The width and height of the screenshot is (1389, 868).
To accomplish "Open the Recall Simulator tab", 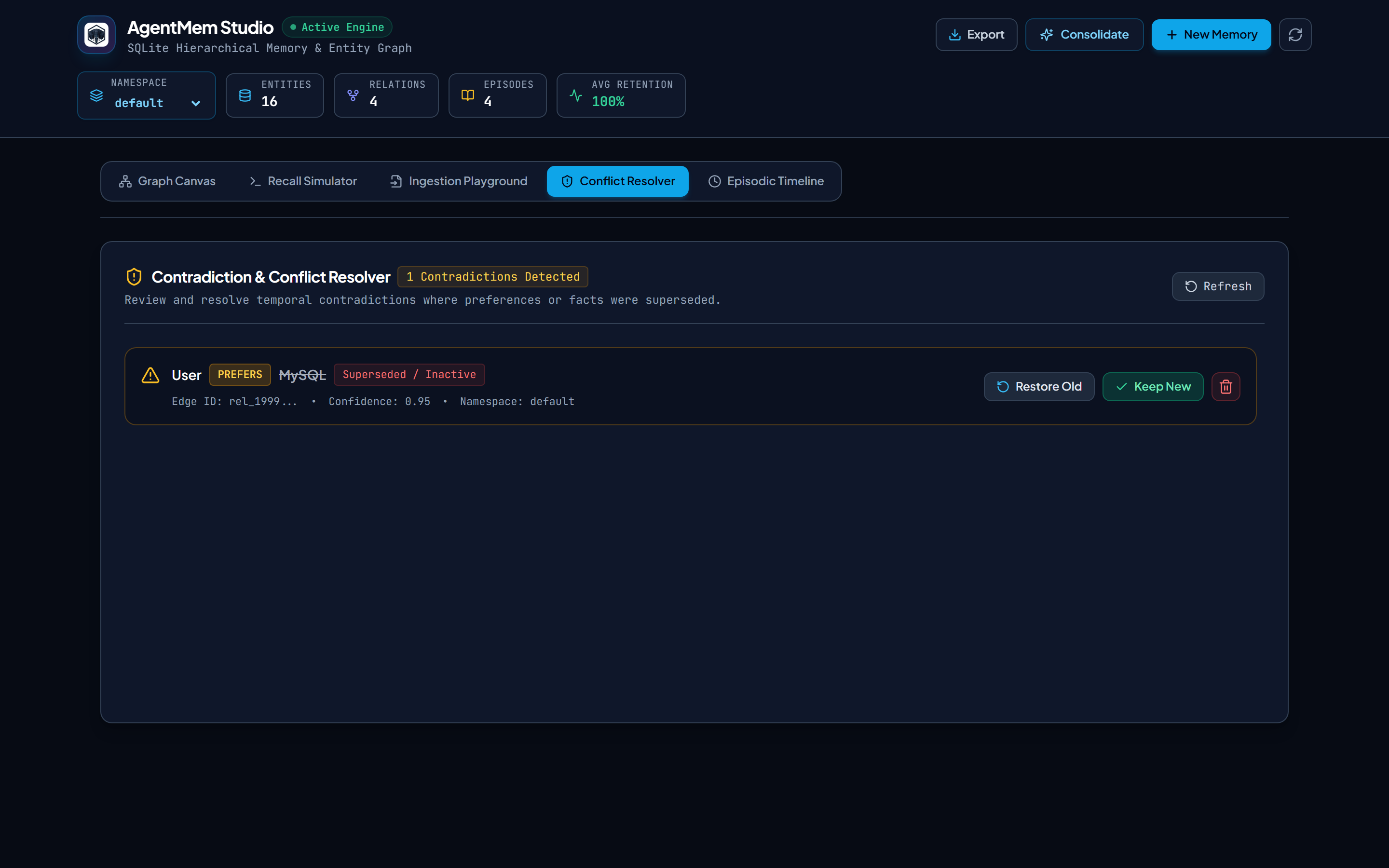I will point(304,181).
